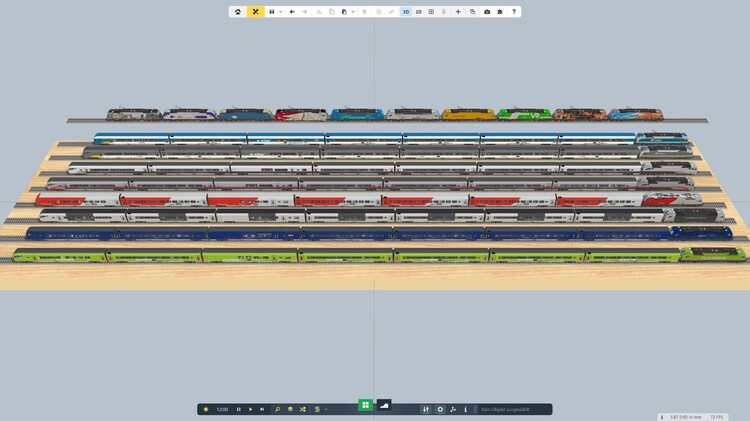Open help with the question mark icon
Image resolution: width=750 pixels, height=421 pixels.
click(x=514, y=11)
